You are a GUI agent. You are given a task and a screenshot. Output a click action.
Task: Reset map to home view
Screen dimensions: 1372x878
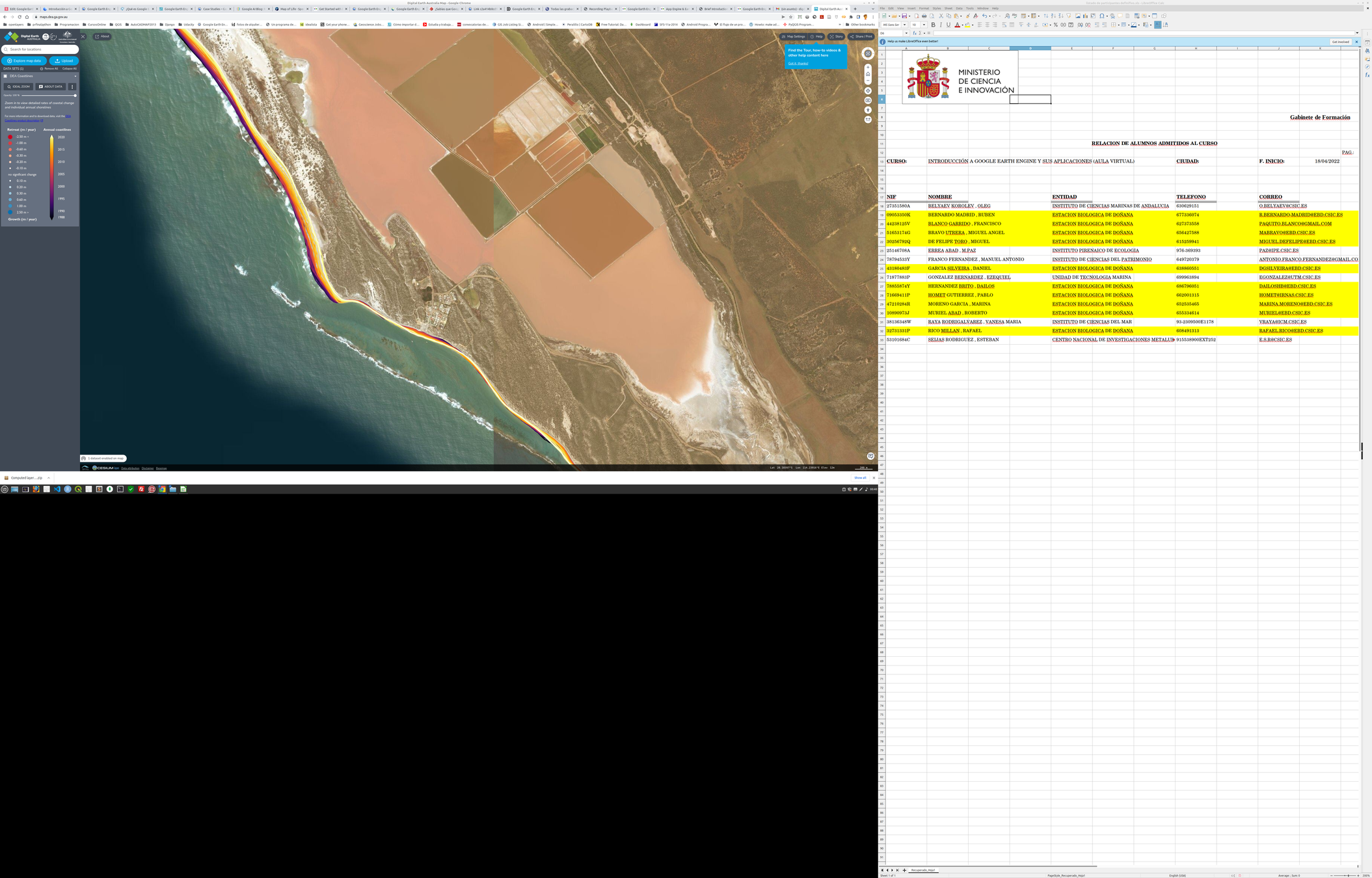868,74
